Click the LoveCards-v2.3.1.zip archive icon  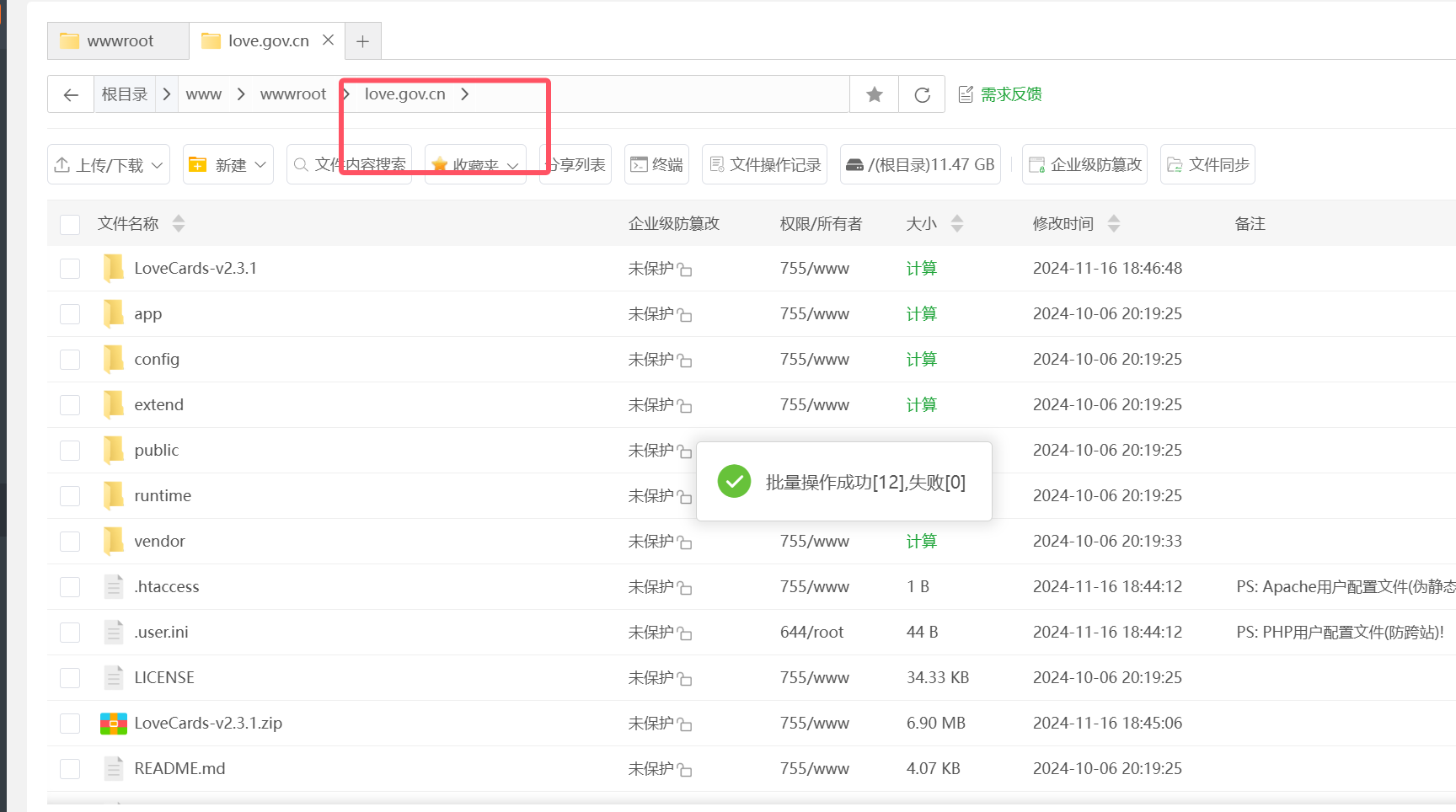click(x=114, y=724)
